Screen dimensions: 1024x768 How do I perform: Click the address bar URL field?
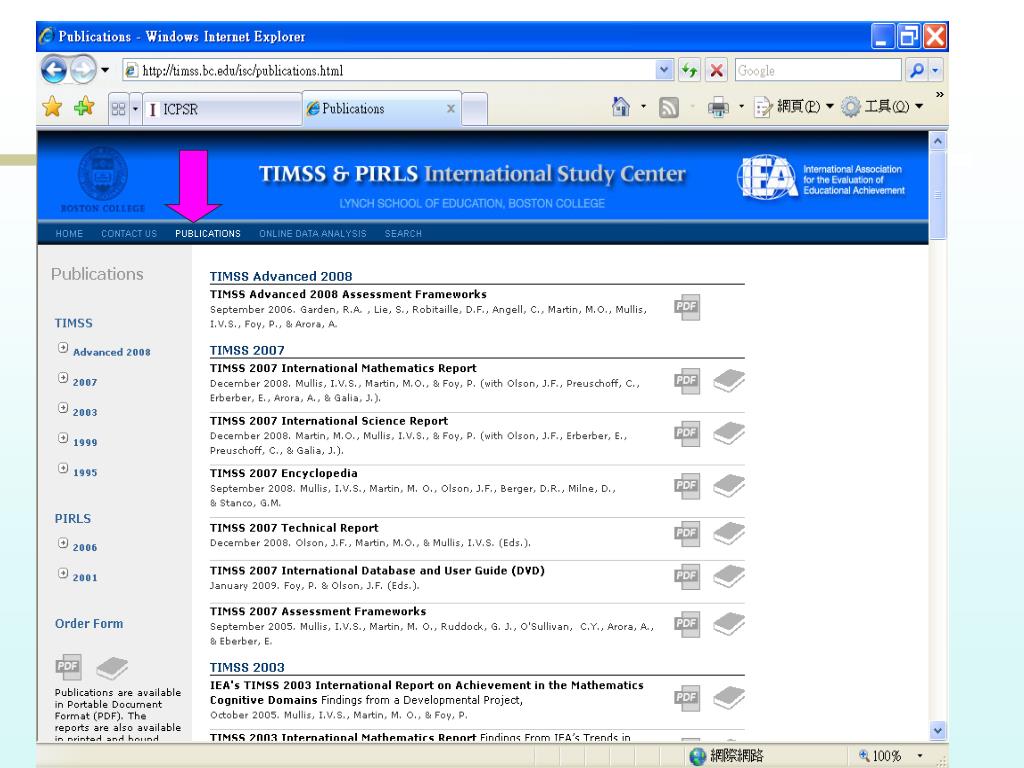389,71
